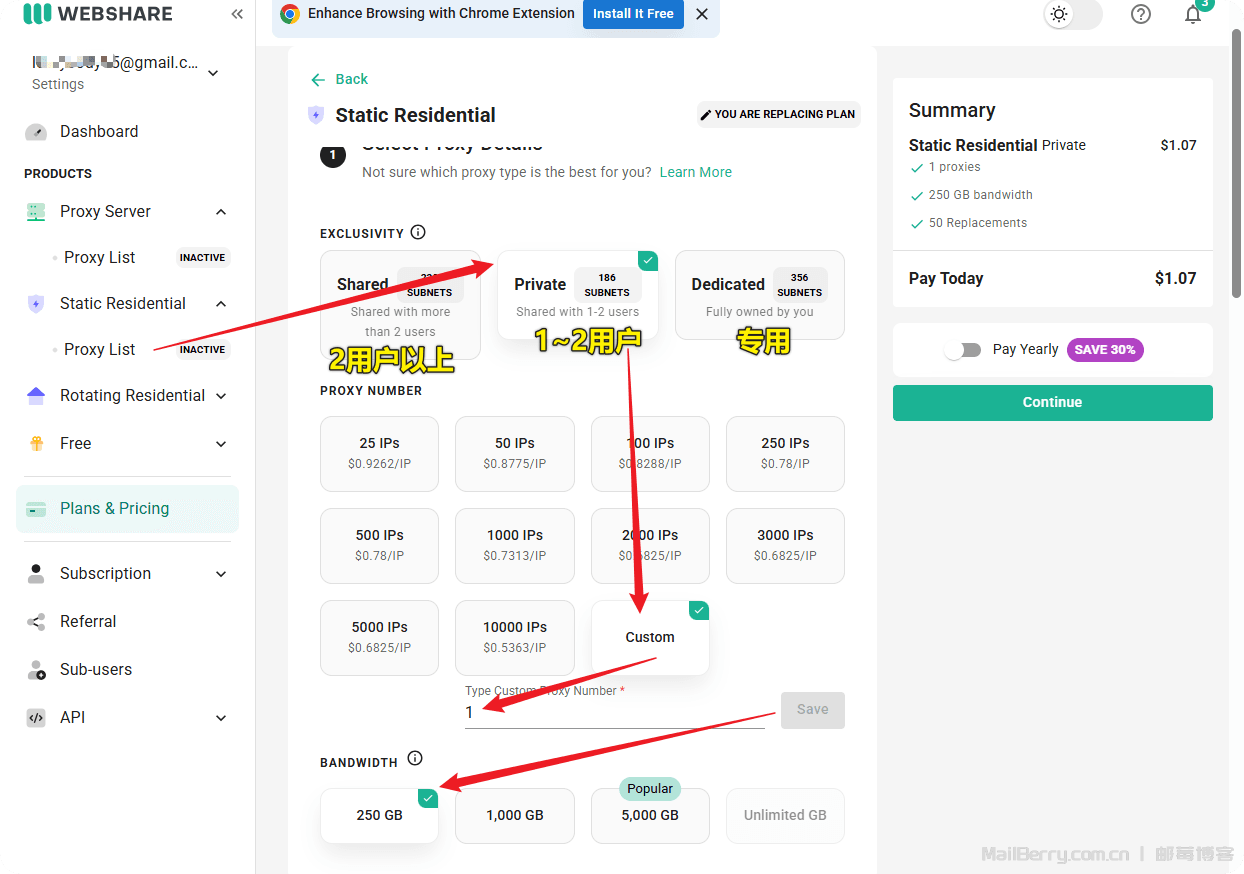Click the back arrow icon

click(318, 79)
